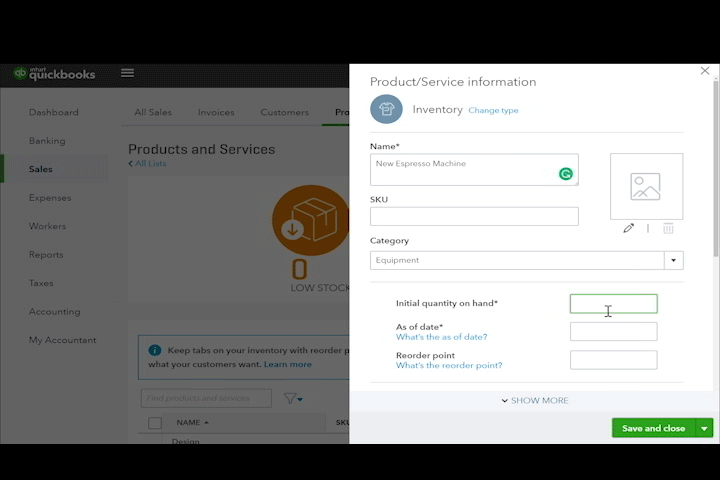Click Change type link

point(493,110)
